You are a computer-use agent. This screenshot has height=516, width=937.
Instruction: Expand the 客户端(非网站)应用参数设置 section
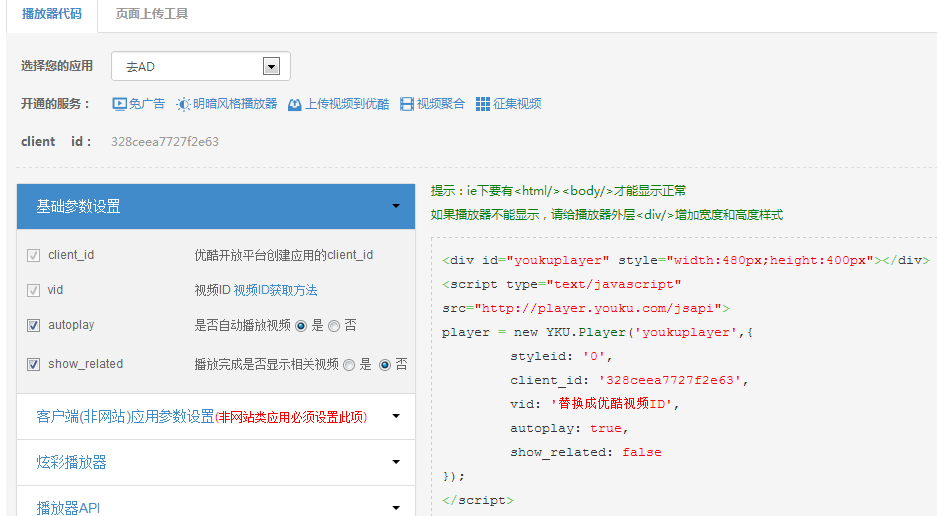(x=216, y=417)
